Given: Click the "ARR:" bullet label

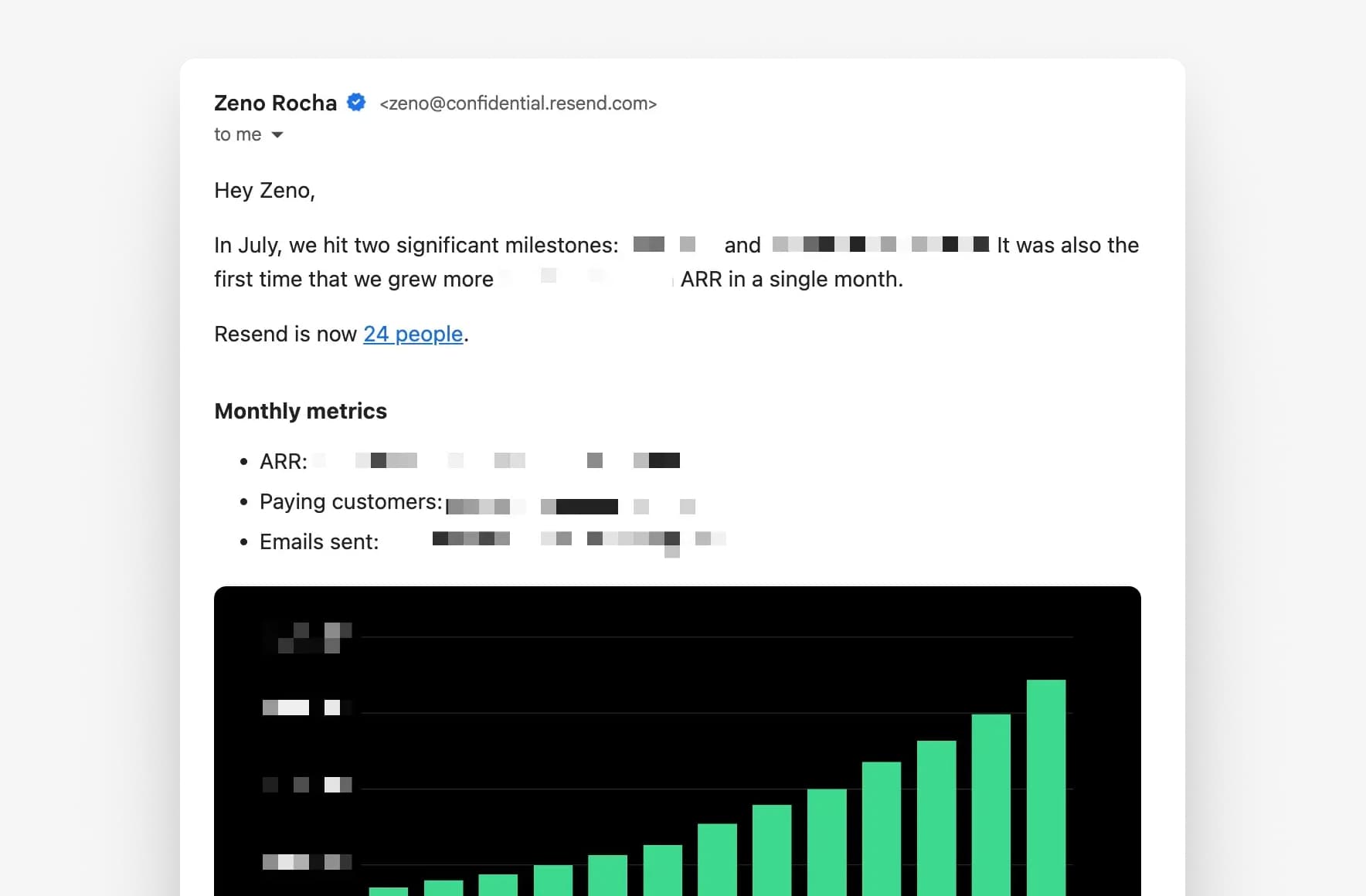Looking at the screenshot, I should (283, 461).
